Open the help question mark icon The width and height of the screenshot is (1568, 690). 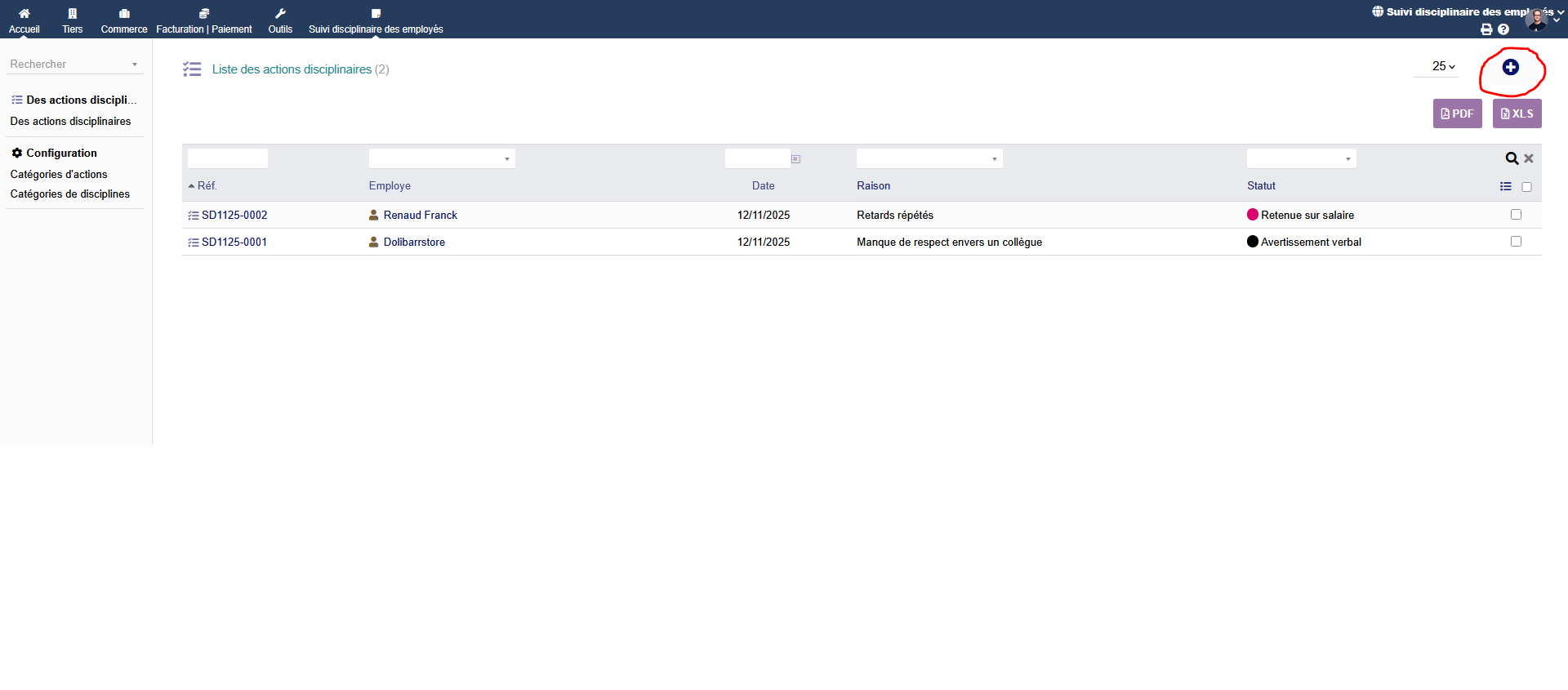pyautogui.click(x=1503, y=29)
